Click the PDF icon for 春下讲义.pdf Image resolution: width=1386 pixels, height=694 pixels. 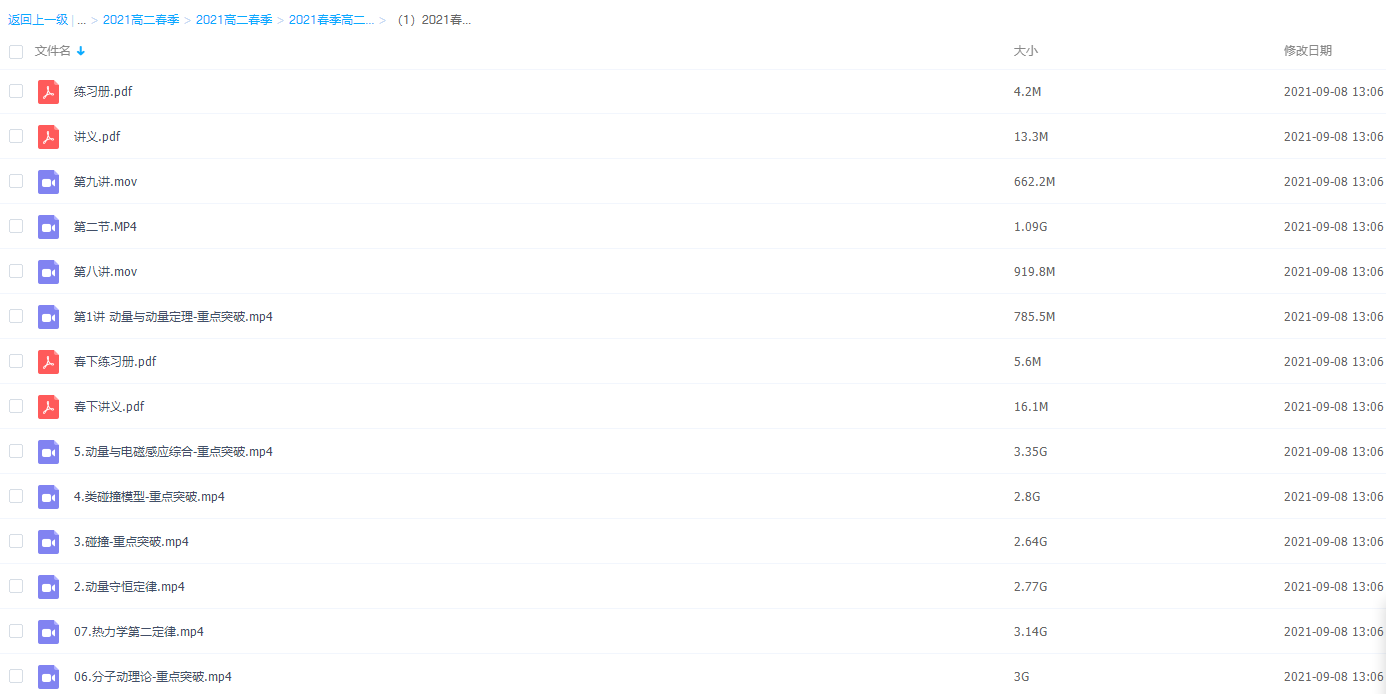coord(48,407)
